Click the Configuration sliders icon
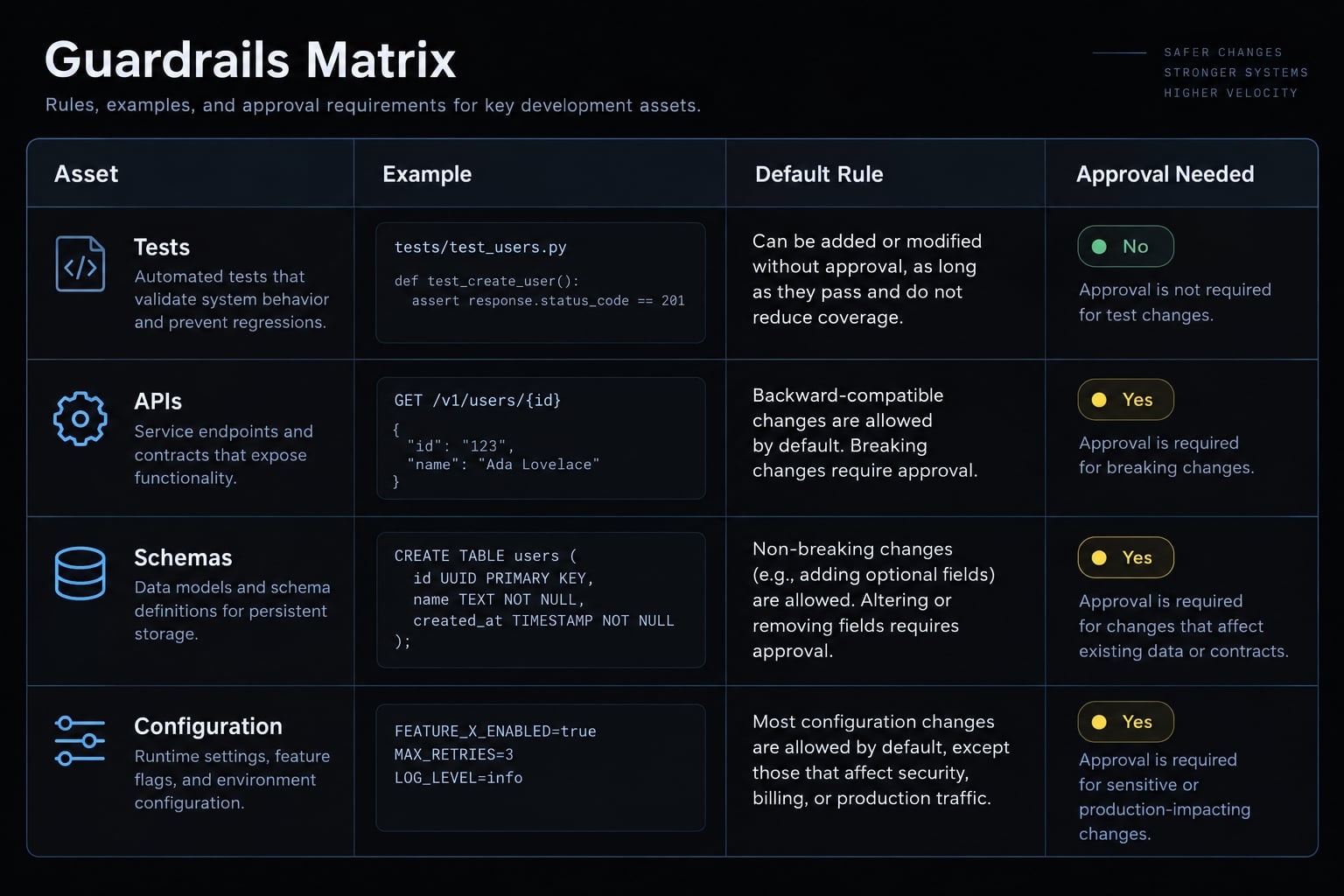This screenshot has width=1344, height=896. (80, 740)
